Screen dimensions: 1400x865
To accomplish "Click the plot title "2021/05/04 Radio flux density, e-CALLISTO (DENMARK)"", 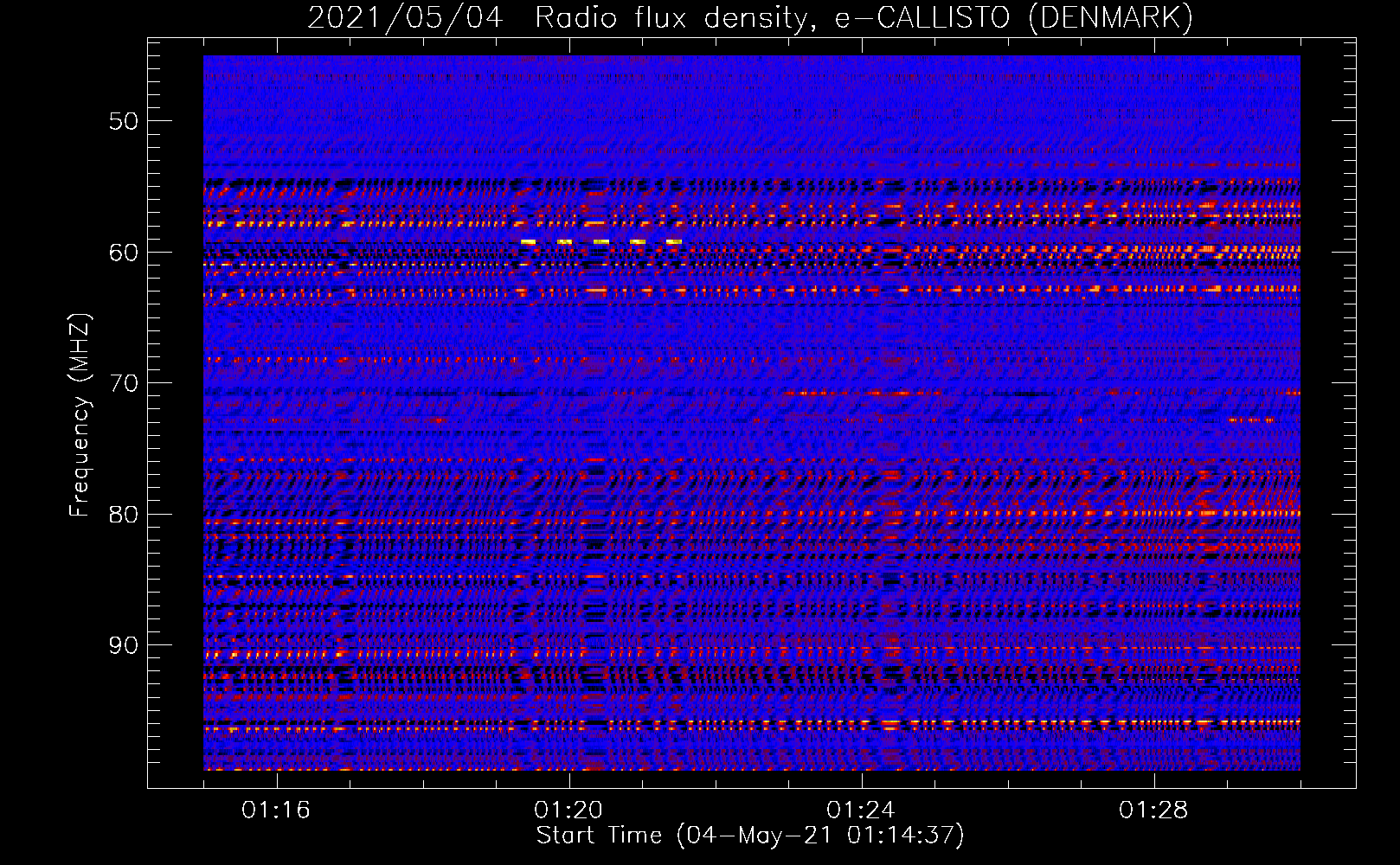I will click(750, 17).
